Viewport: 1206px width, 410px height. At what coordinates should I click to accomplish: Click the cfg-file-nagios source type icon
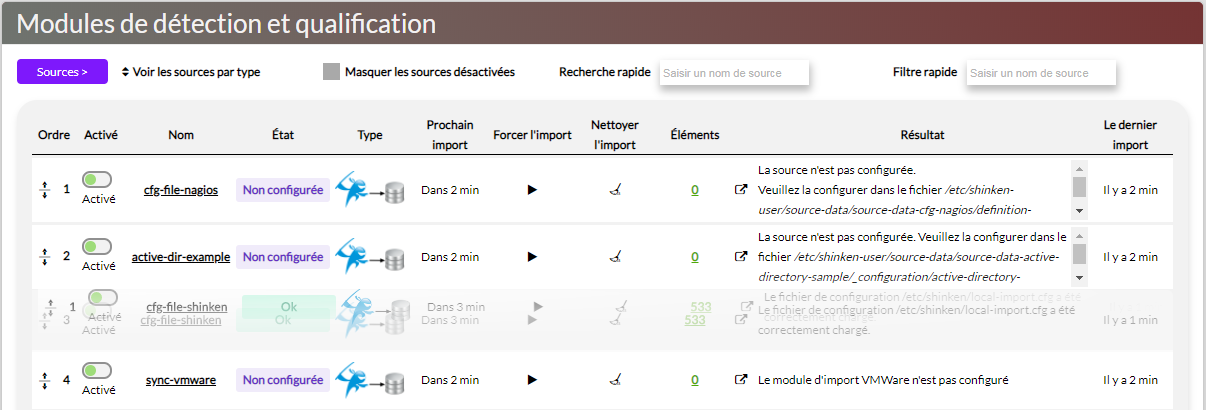(370, 189)
